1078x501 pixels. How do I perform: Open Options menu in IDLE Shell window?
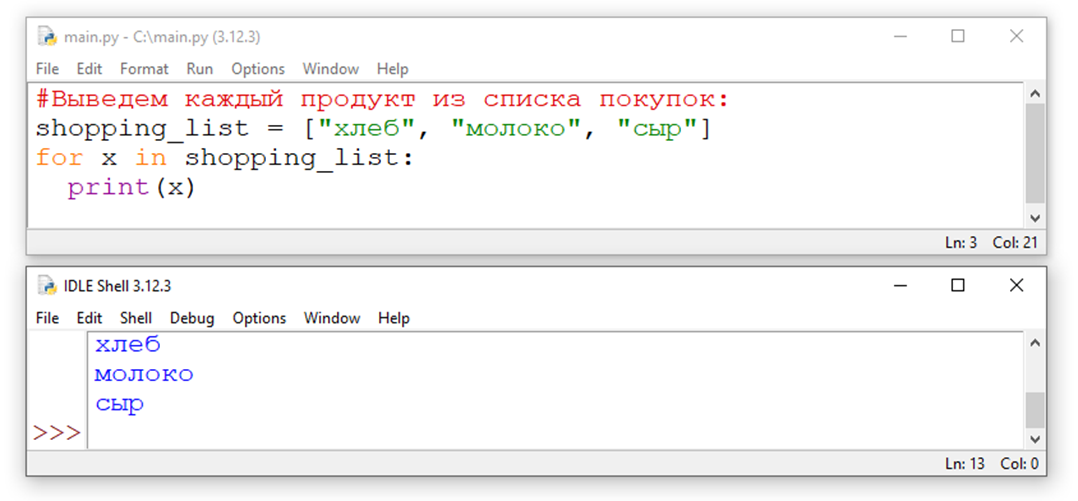pos(259,318)
